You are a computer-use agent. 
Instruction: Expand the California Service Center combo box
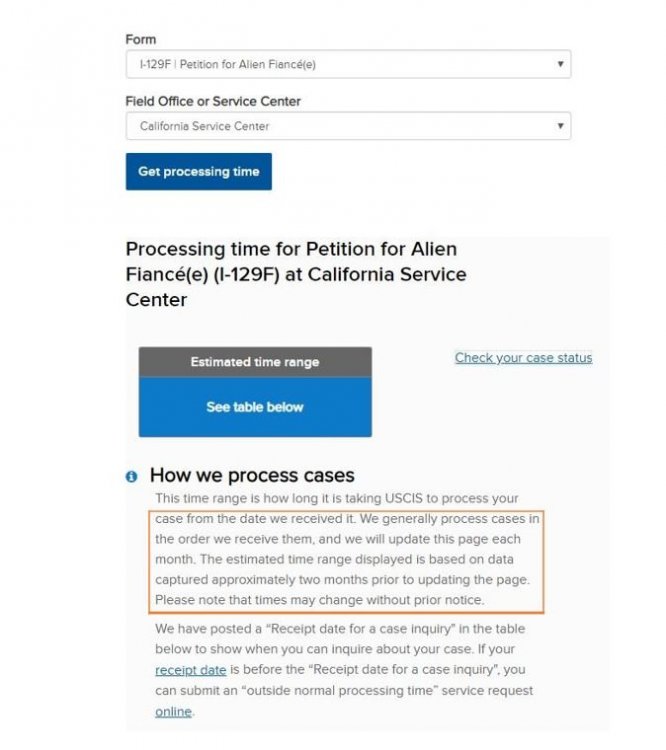pos(348,126)
